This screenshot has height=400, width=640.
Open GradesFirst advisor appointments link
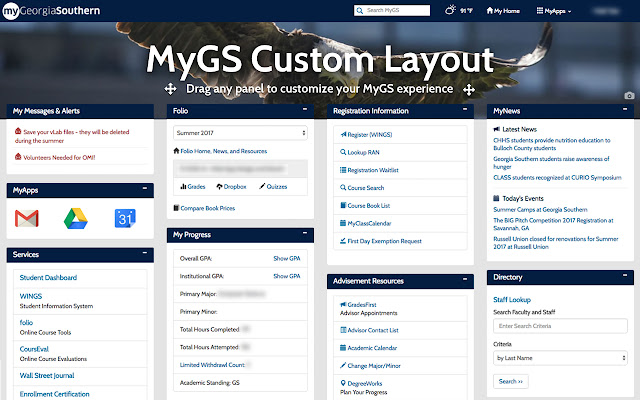click(x=358, y=304)
